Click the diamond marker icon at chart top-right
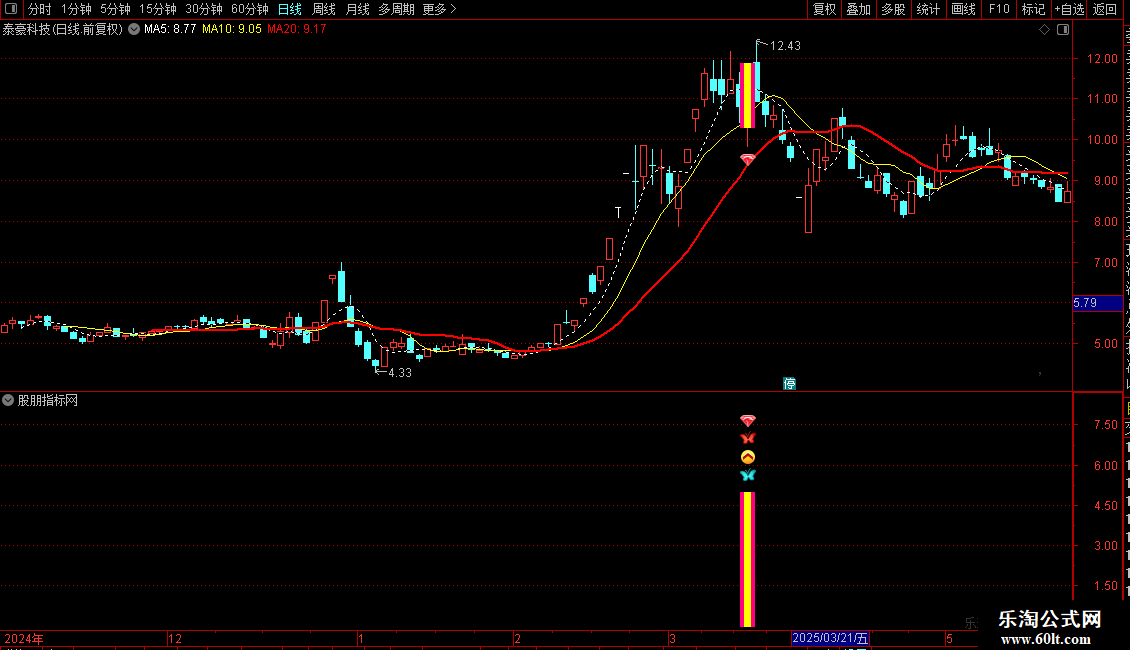This screenshot has height=650, width=1130. click(1044, 30)
